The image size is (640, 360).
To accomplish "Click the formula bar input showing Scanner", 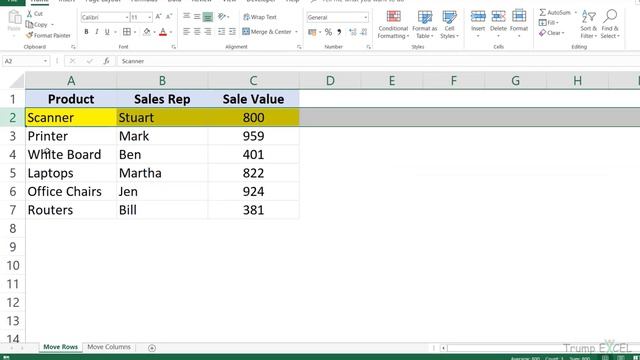I will 379,61.
